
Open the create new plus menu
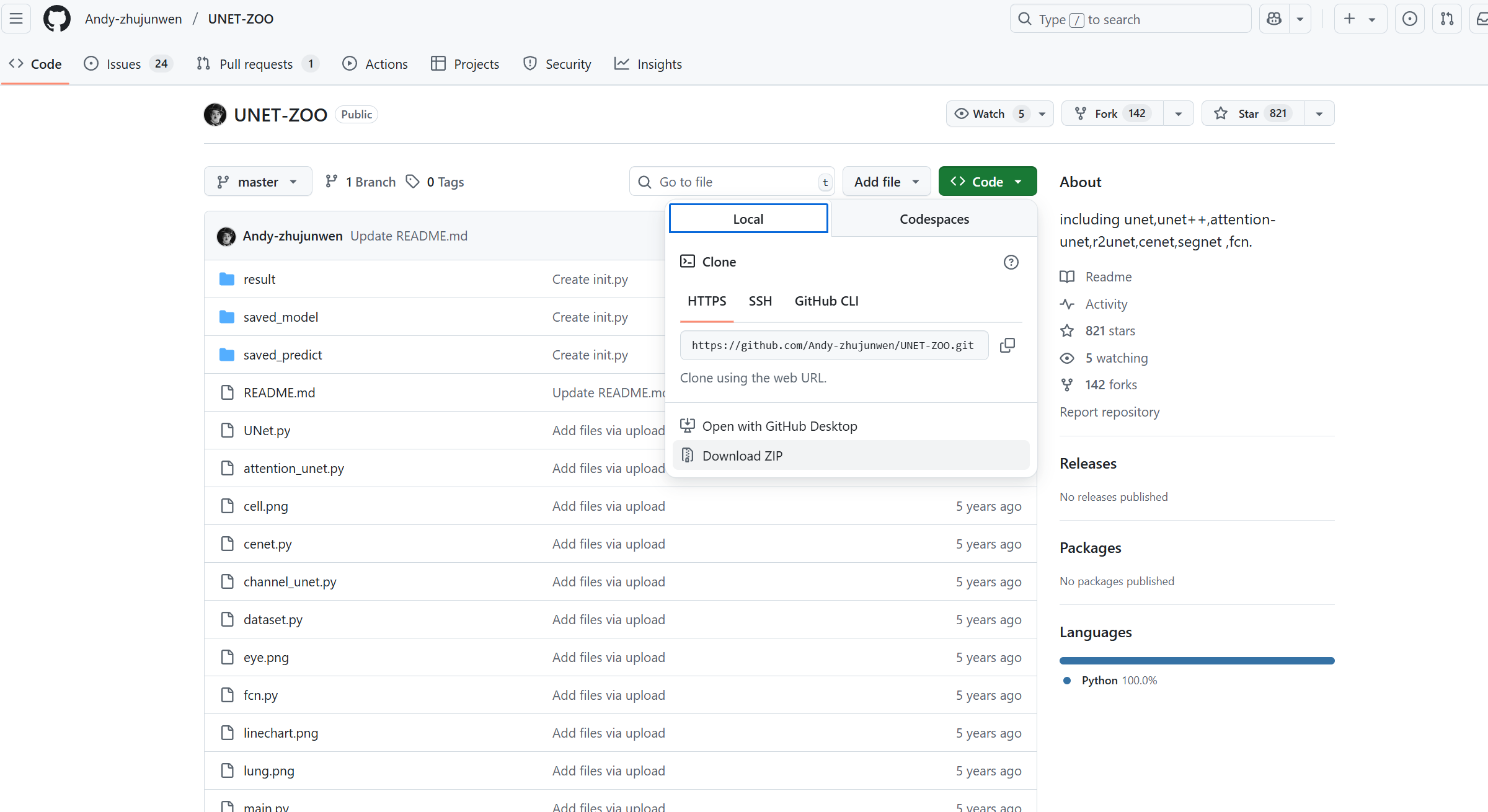[1360, 19]
